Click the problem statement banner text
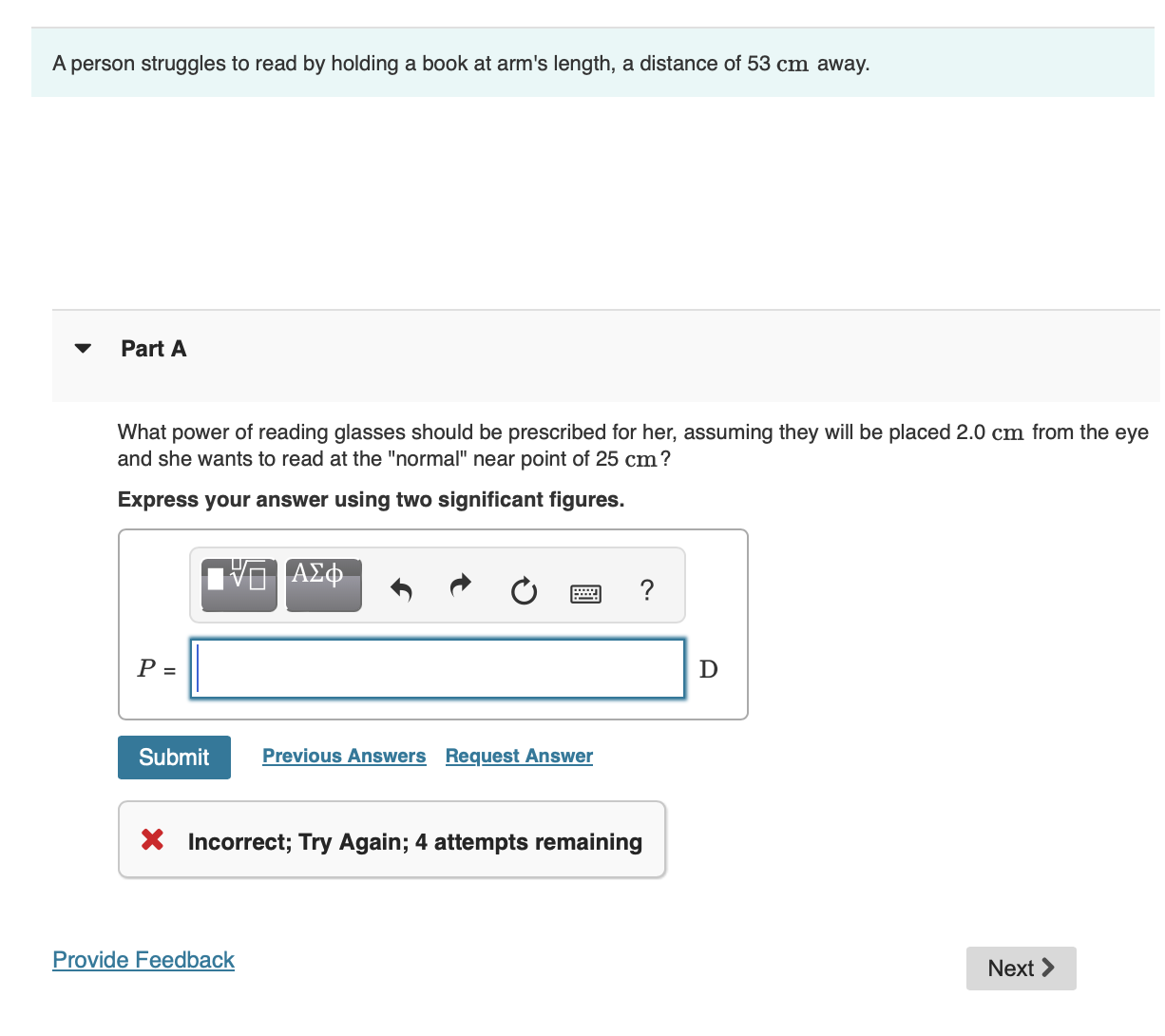Viewport: 1165px width, 1036px height. tap(461, 64)
